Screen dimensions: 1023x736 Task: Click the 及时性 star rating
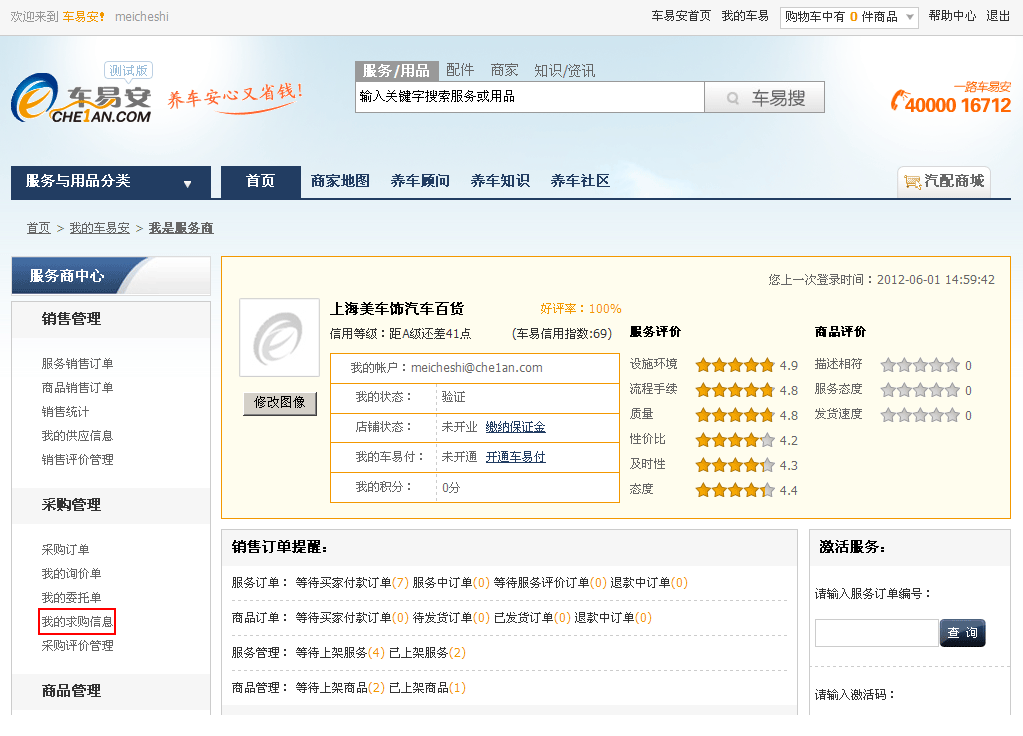(735, 465)
